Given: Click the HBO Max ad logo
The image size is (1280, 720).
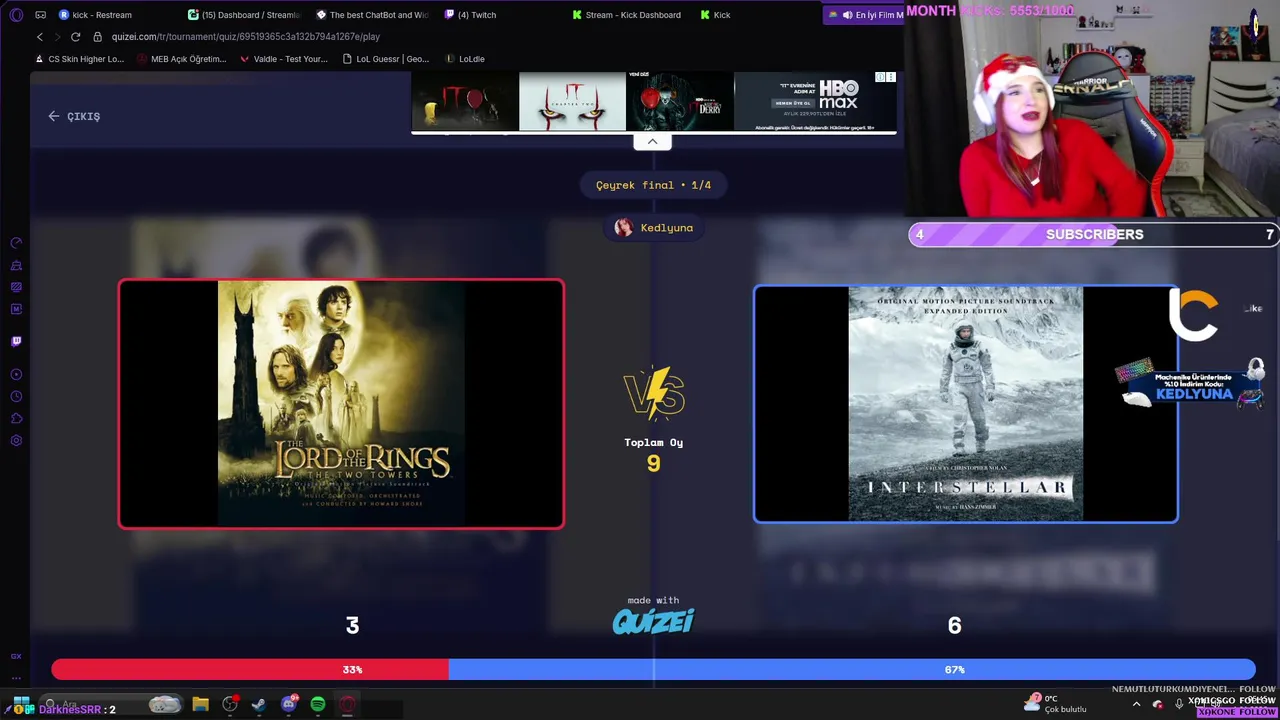Looking at the screenshot, I should [838, 94].
